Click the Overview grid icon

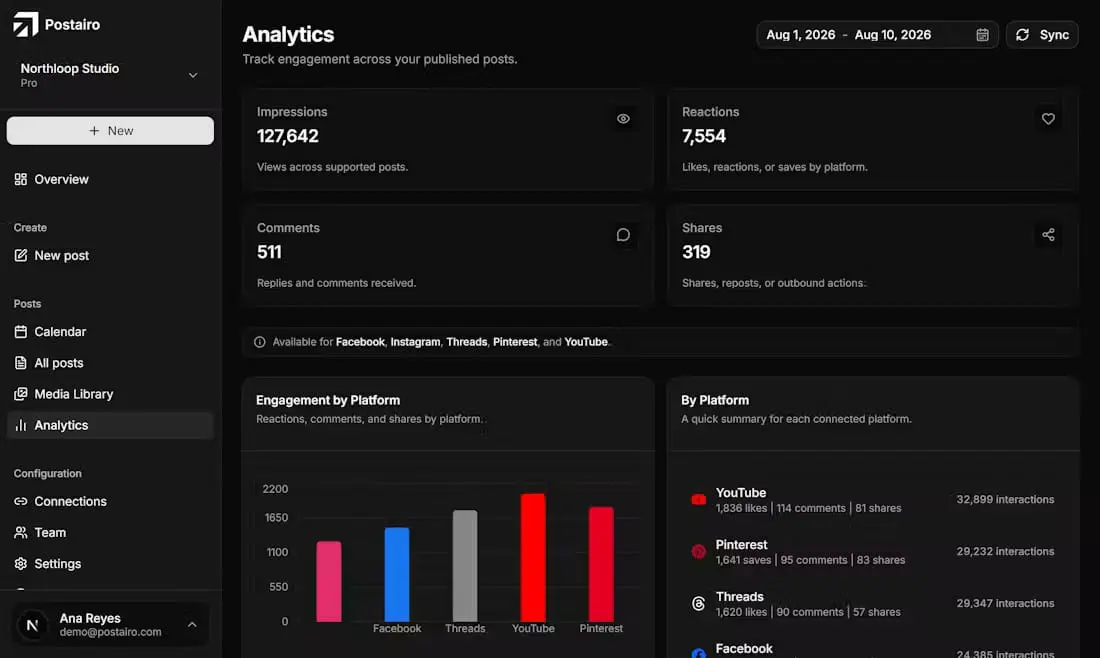click(20, 180)
